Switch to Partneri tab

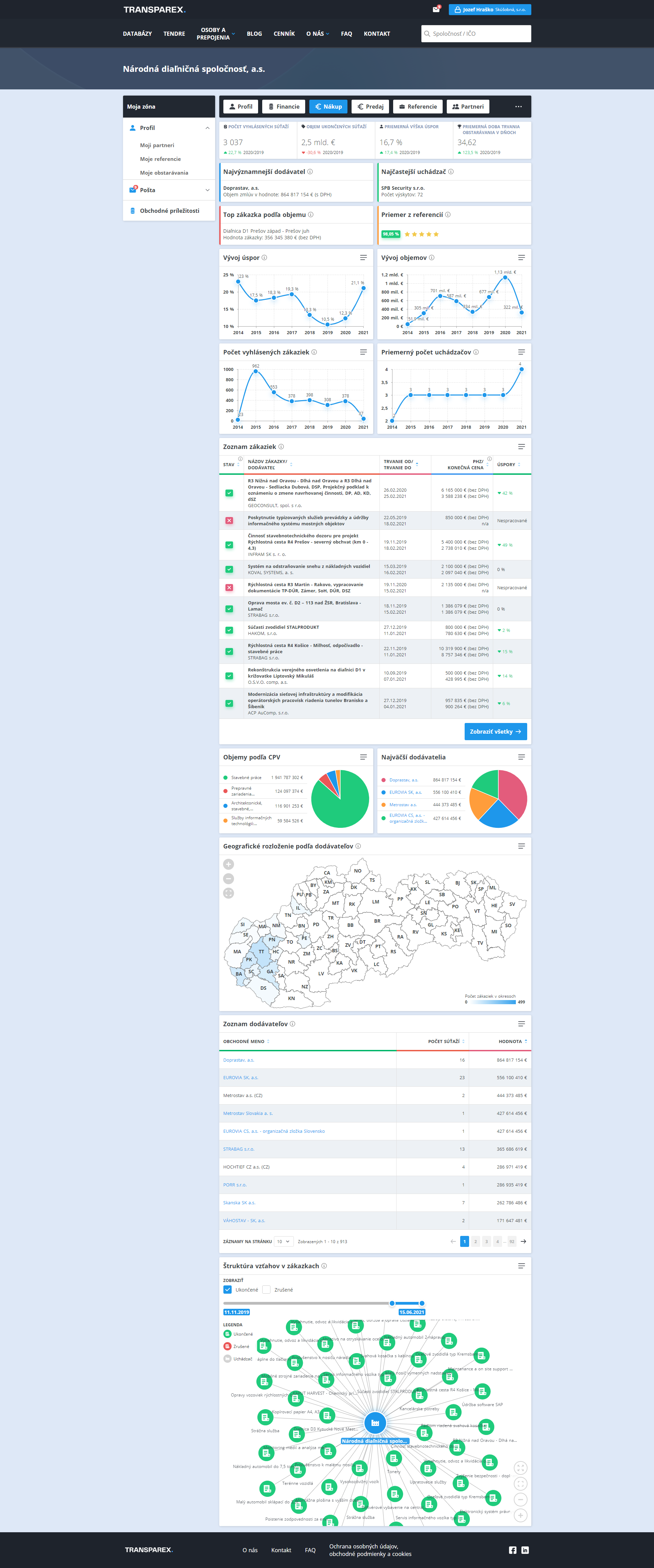pos(468,107)
